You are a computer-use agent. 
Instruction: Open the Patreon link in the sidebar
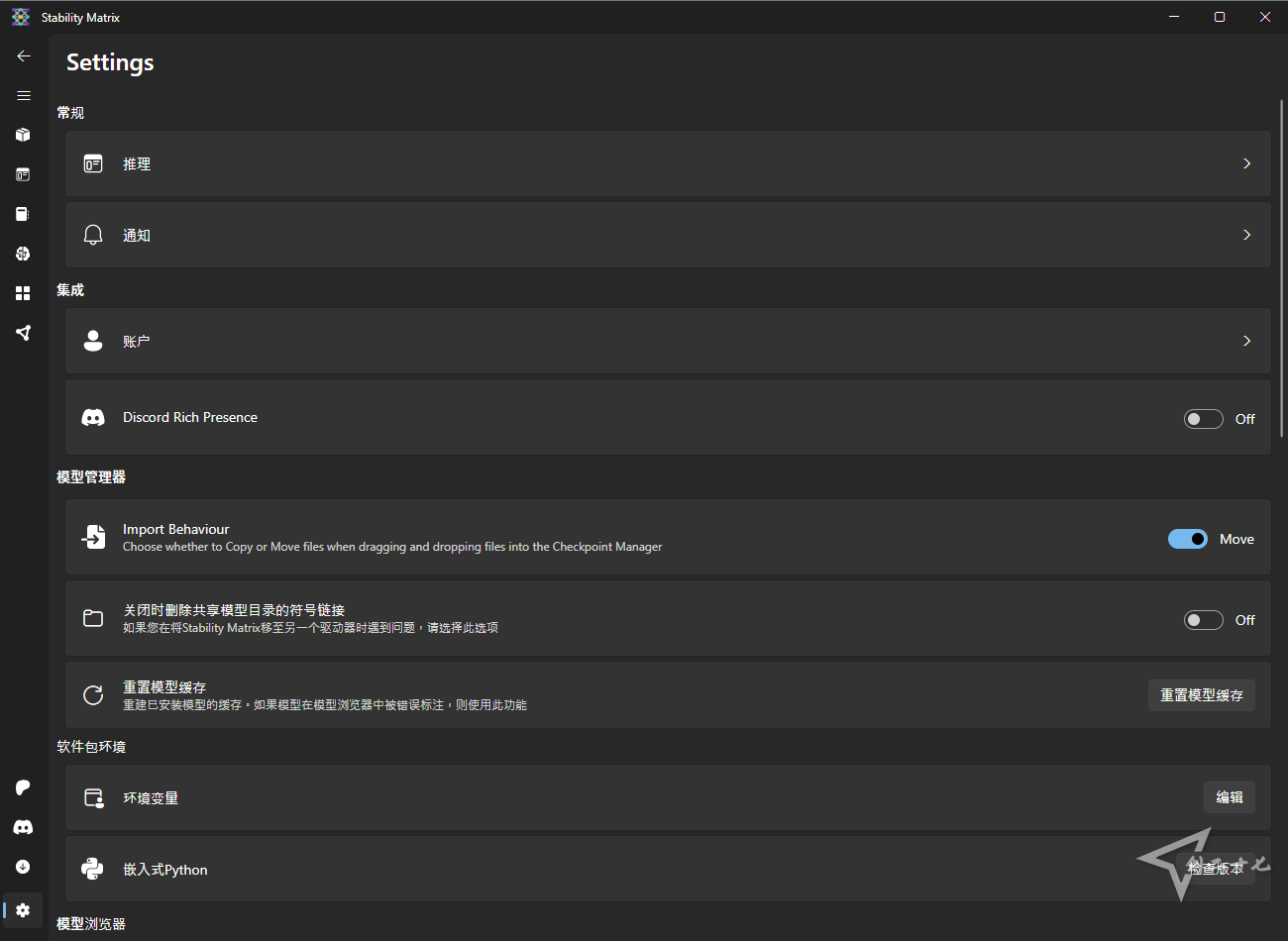click(24, 787)
